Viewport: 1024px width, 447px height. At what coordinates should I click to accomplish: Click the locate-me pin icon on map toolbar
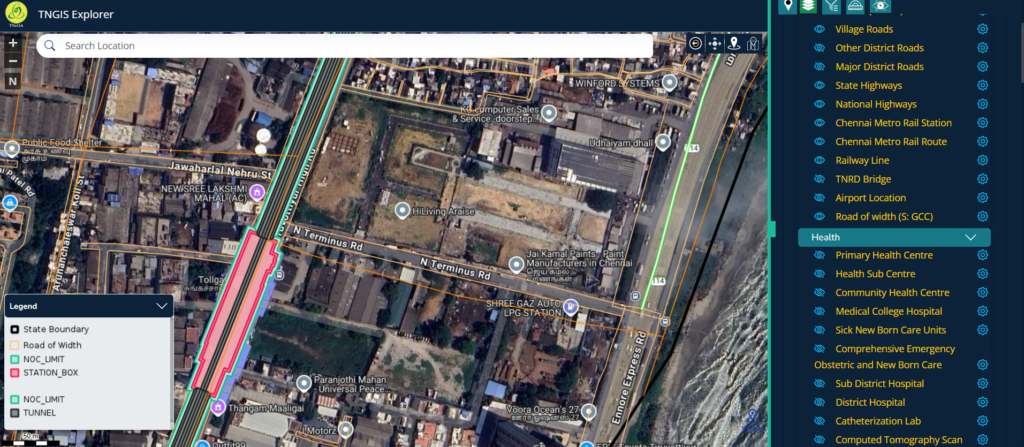734,43
